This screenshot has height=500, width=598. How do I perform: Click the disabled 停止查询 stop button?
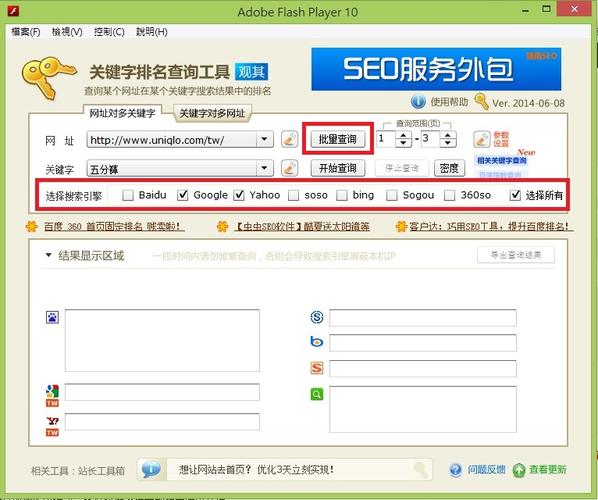[402, 168]
